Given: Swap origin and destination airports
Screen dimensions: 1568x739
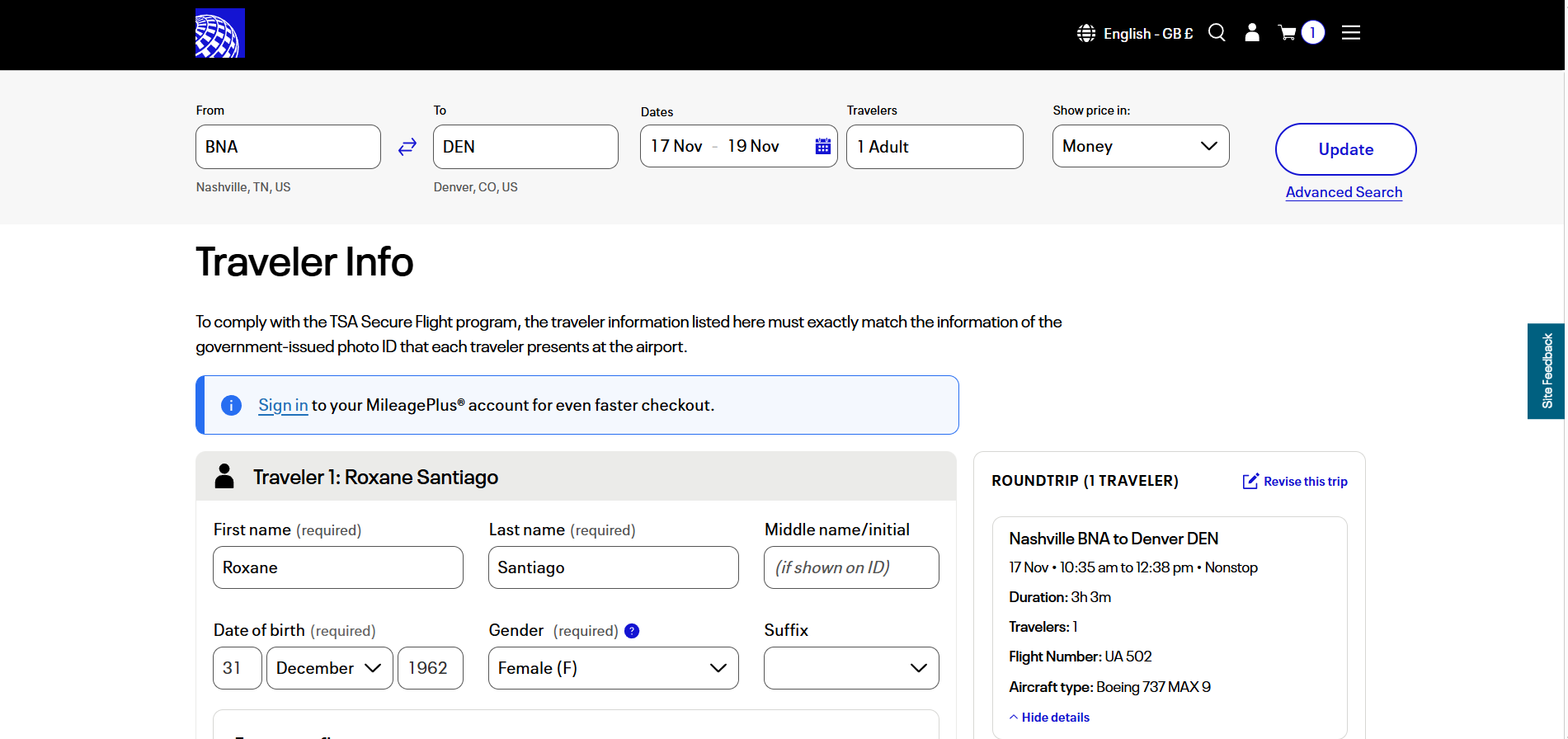Looking at the screenshot, I should pos(407,147).
